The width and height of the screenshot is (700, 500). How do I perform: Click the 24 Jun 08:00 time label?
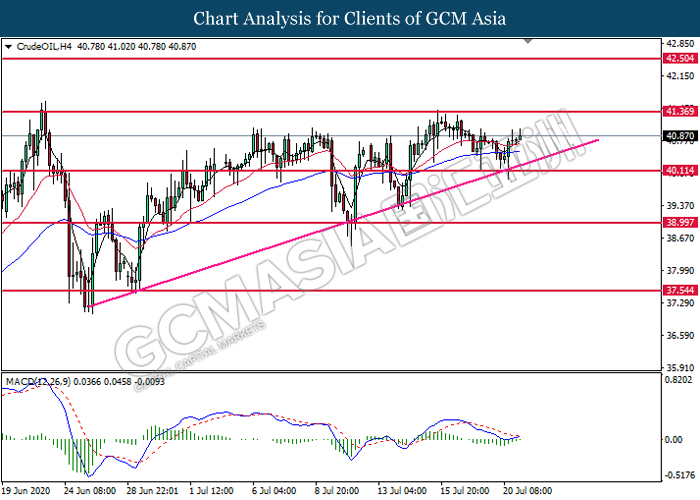pos(90,491)
